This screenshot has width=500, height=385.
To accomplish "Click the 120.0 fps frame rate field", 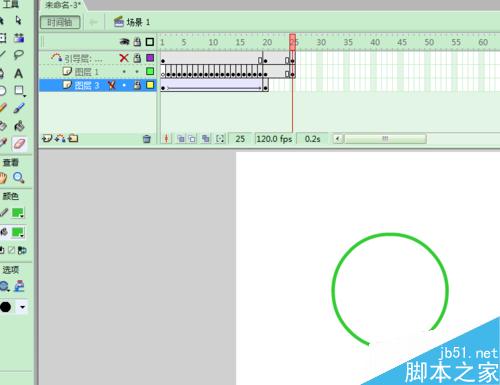I will pos(274,139).
